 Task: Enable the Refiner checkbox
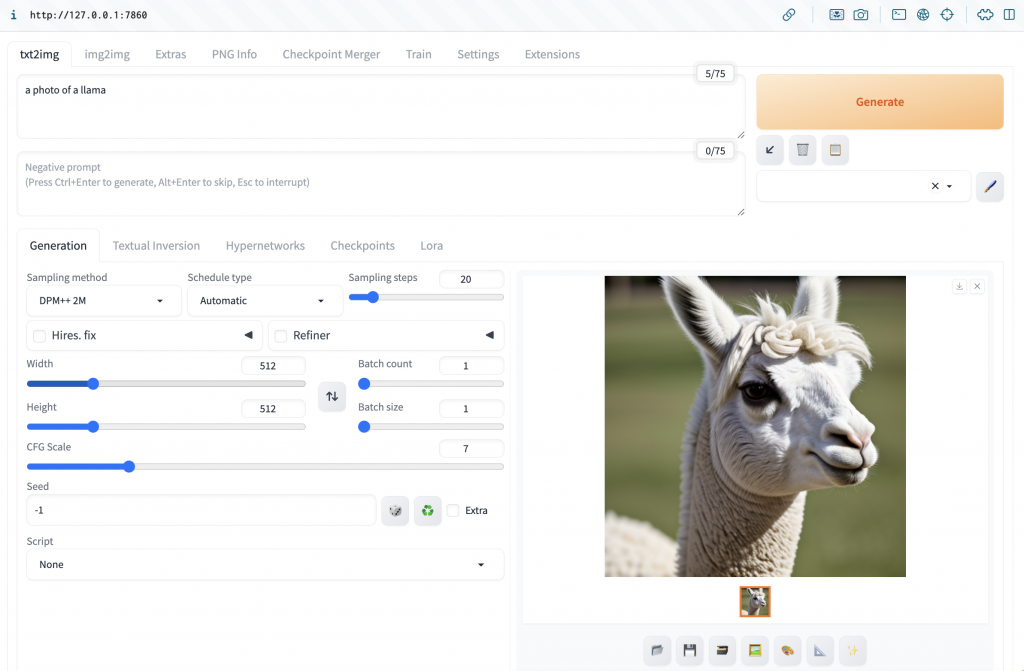tap(281, 336)
